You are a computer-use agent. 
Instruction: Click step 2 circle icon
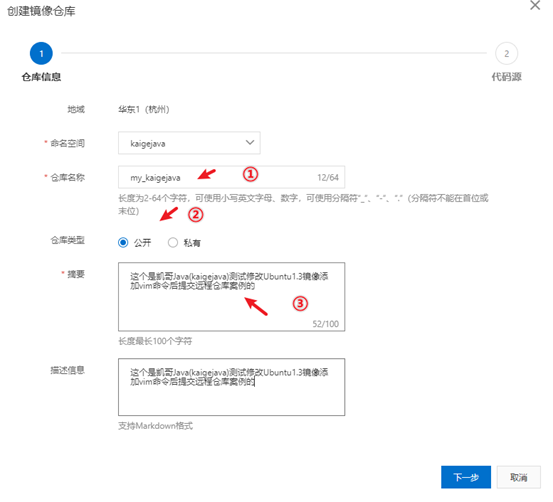point(506,53)
